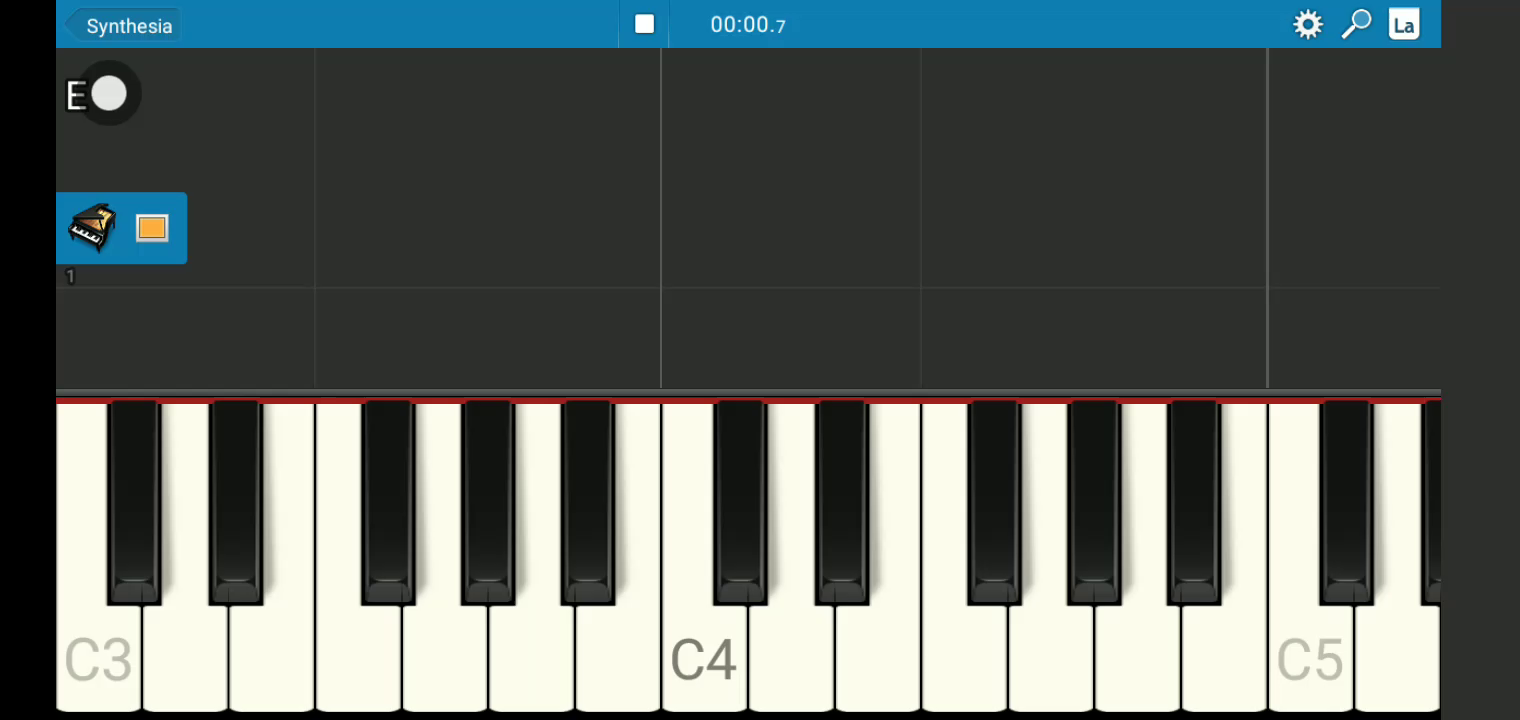The height and width of the screenshot is (720, 1520).
Task: Open the settings gear icon
Action: pos(1308,24)
